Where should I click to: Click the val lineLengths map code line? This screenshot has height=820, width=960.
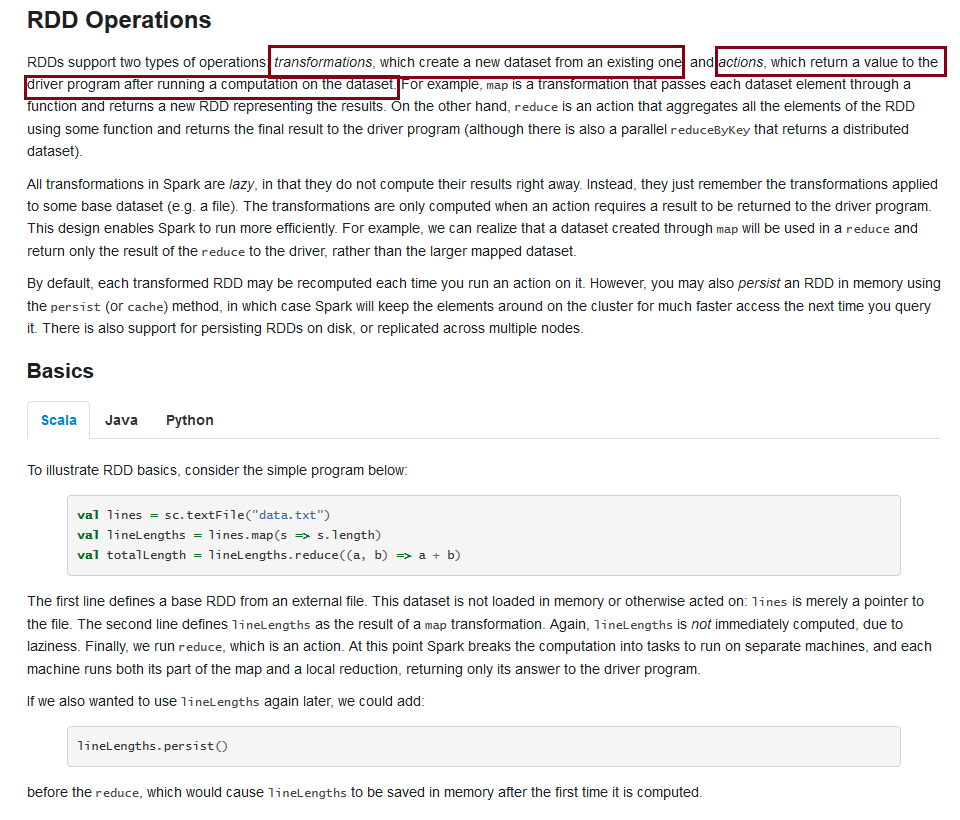[x=229, y=535]
